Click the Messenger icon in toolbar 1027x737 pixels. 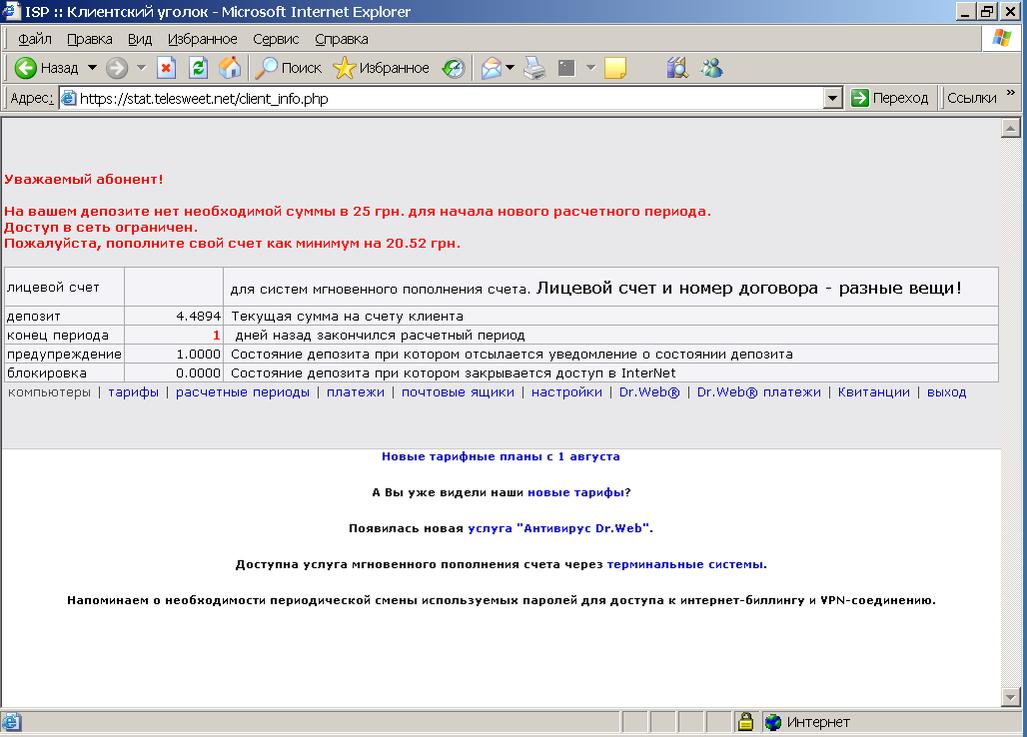pos(712,68)
